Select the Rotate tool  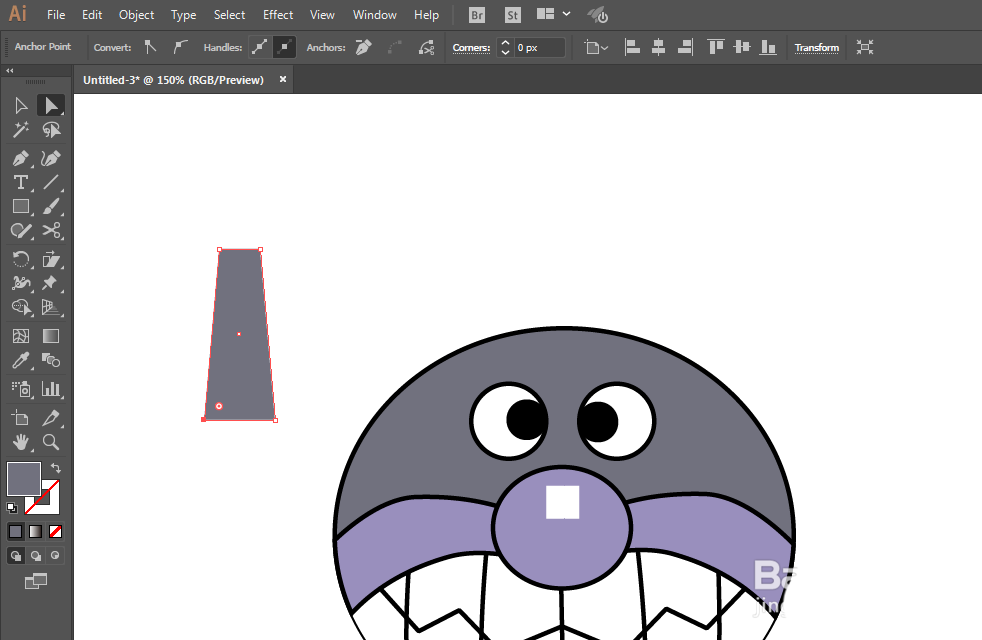click(21, 259)
